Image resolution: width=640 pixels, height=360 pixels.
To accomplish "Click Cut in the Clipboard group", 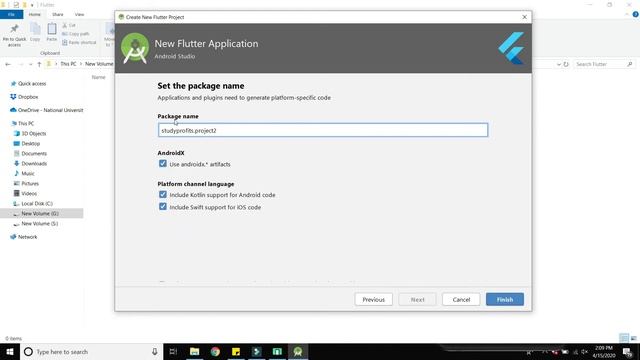I will pos(69,25).
